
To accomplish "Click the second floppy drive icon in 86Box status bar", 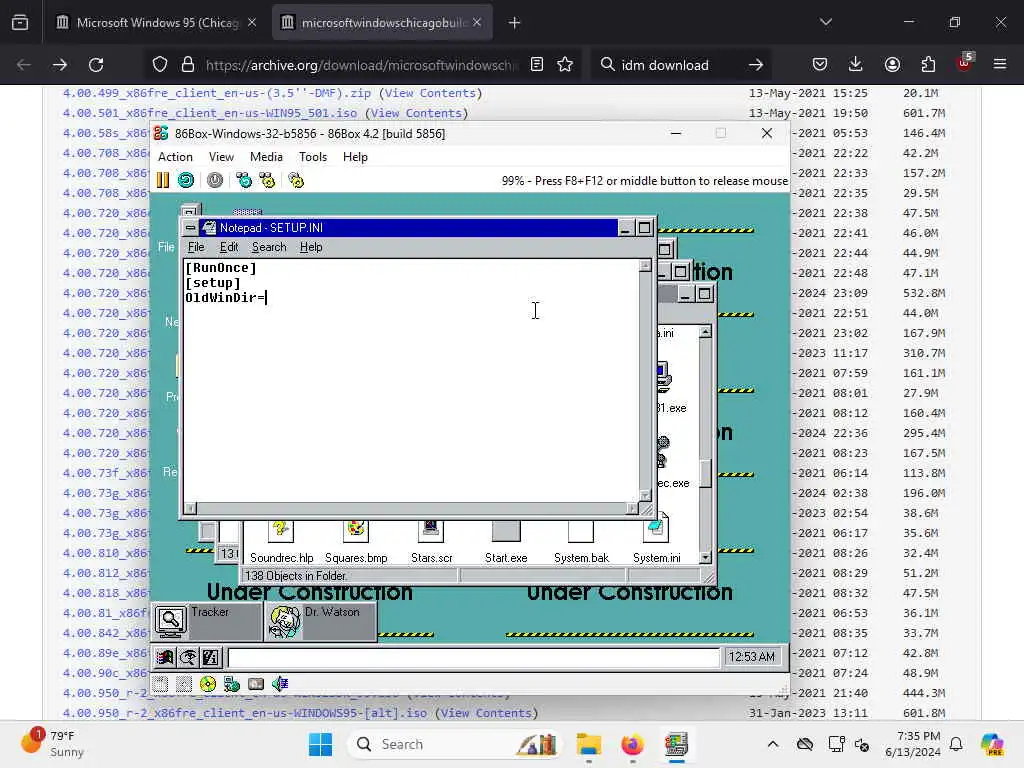I will click(184, 684).
